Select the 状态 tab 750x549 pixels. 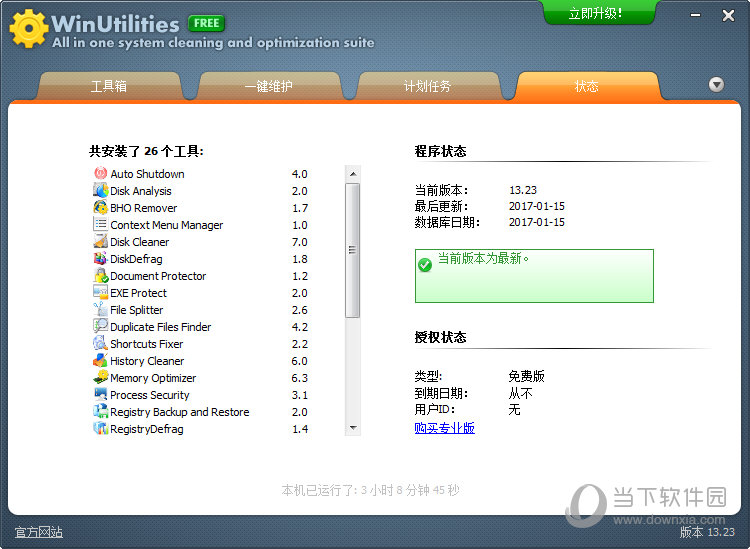click(x=587, y=86)
